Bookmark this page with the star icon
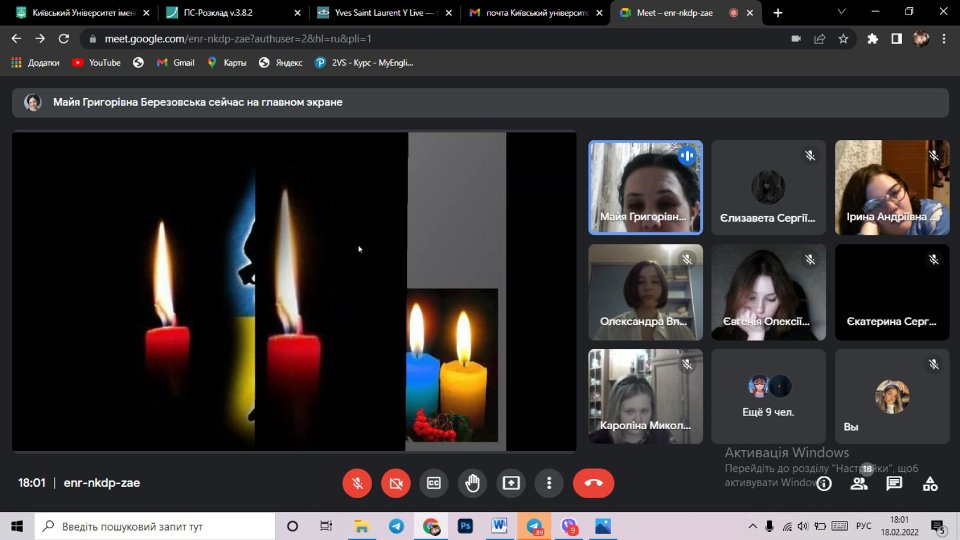 click(843, 39)
